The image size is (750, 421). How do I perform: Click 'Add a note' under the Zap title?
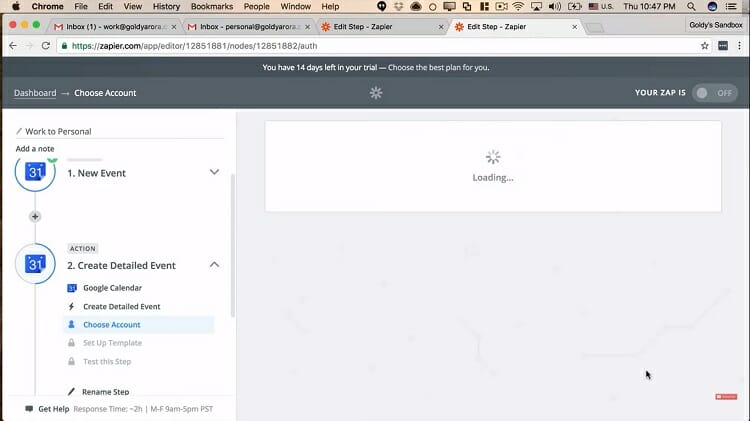(35, 149)
